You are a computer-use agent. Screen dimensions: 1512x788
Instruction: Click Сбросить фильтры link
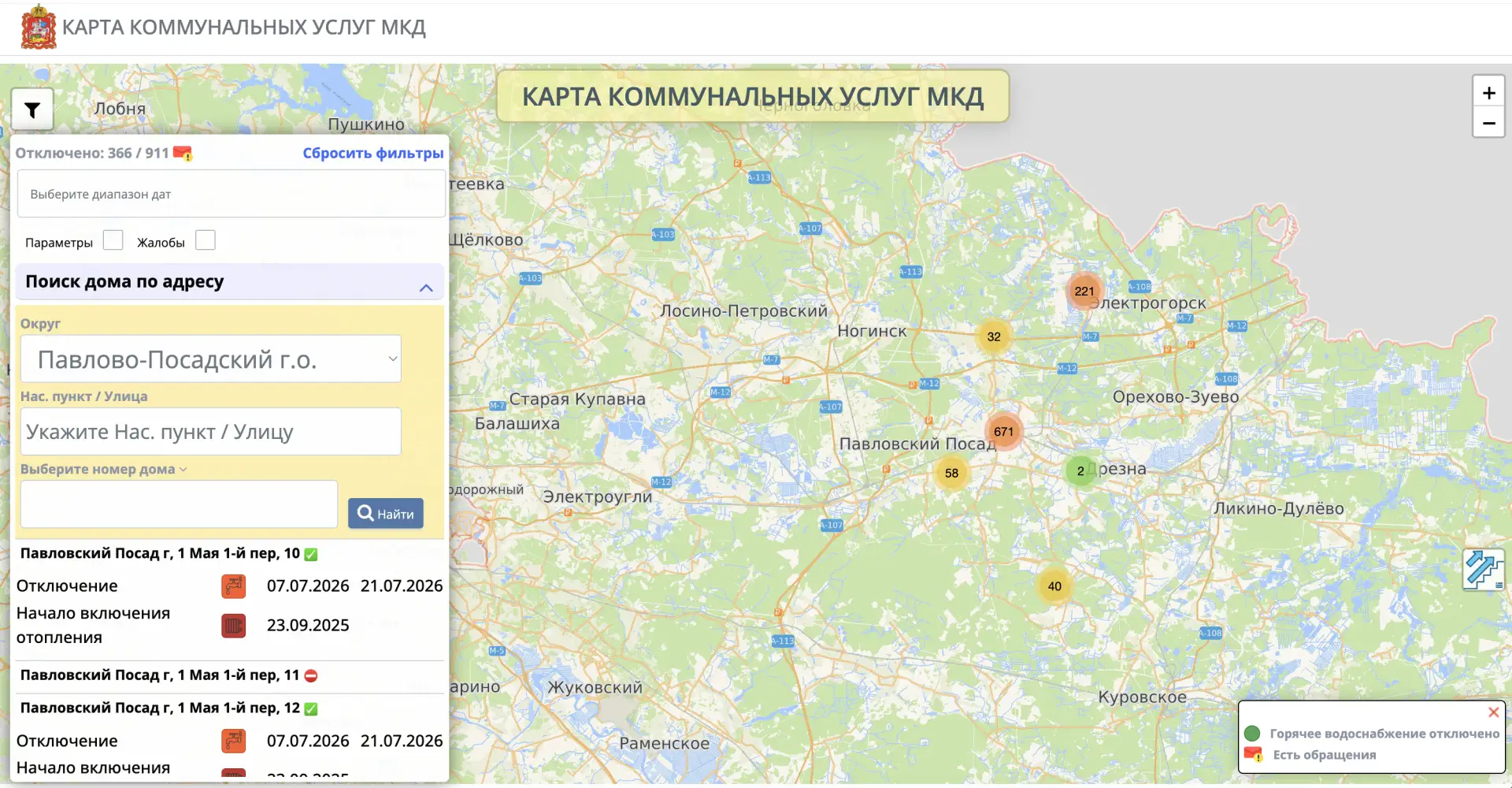click(x=373, y=153)
